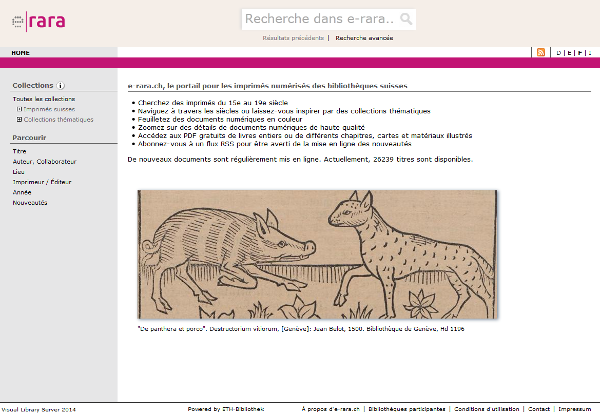Click the 'Feuilletez des documents numériques' bullet
600x414 pixels.
220,119
